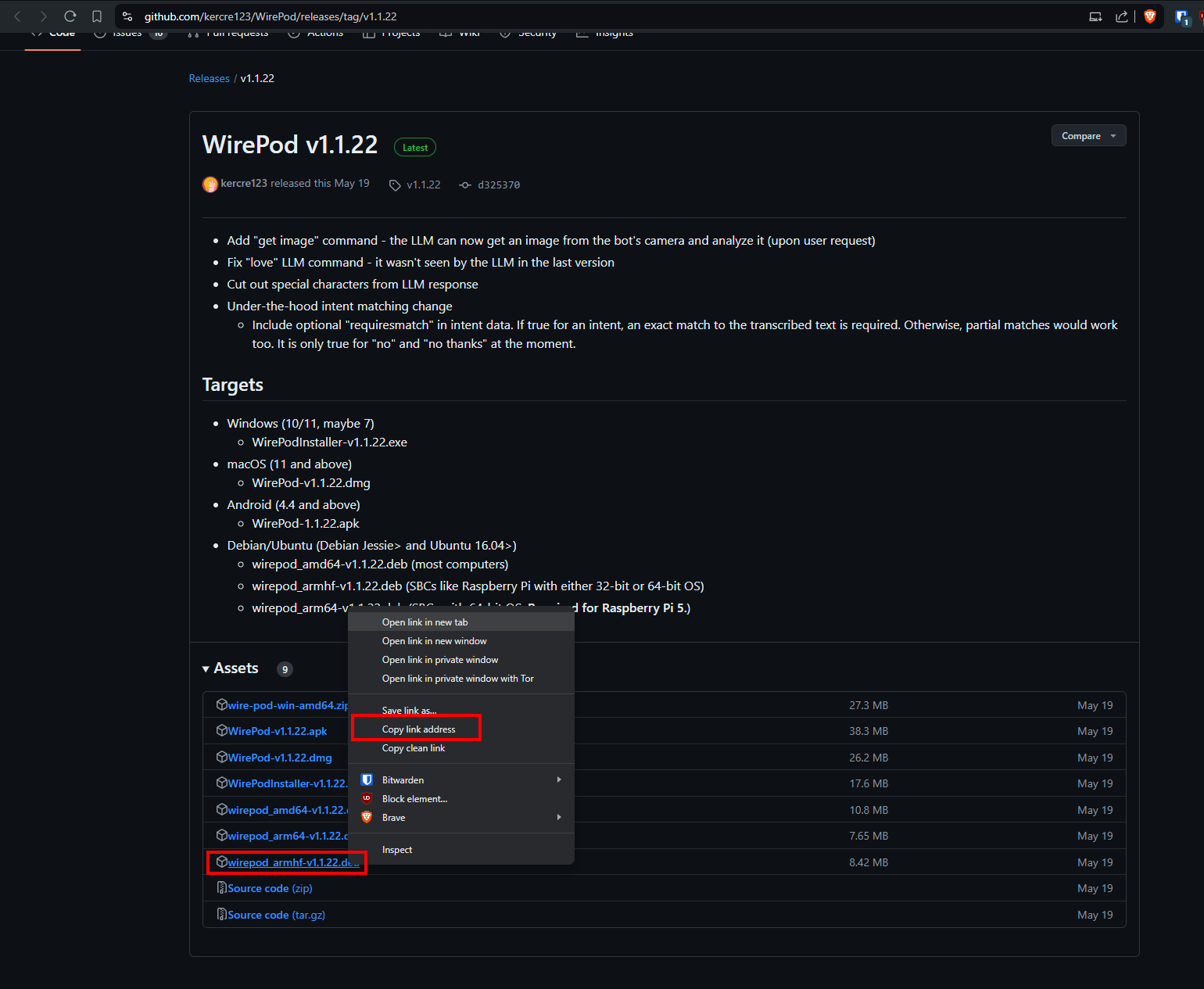Open the Brave context menu entry
This screenshot has width=1204, height=989.
tap(461, 818)
